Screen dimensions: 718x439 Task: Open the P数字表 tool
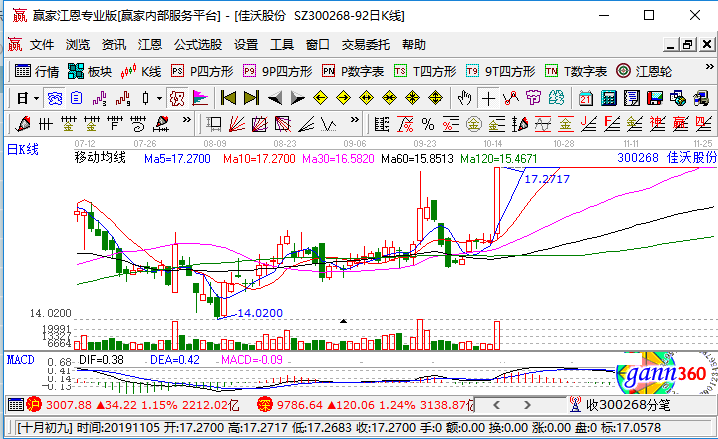353,71
